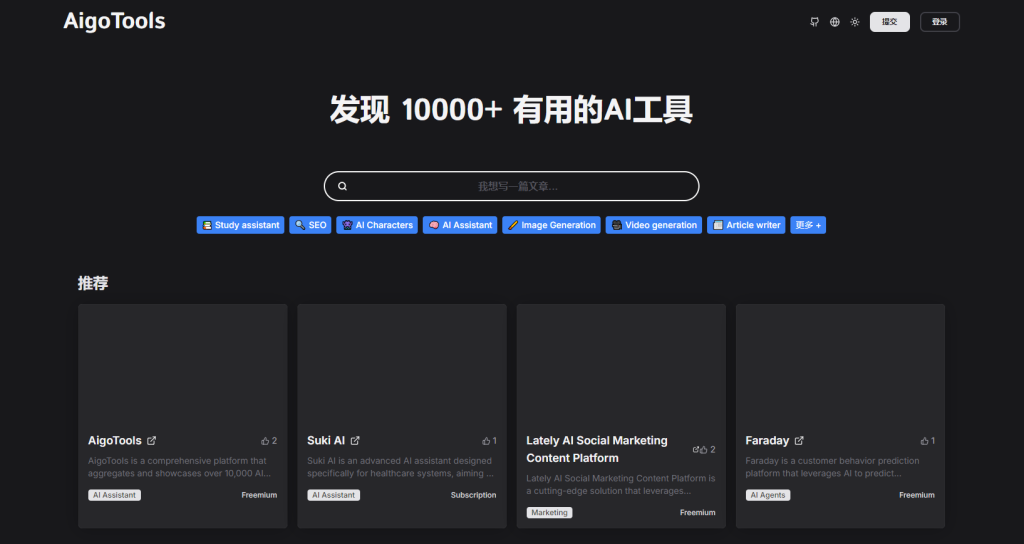
Task: Click AI Assistant tag on AigoTools card
Action: coord(114,495)
